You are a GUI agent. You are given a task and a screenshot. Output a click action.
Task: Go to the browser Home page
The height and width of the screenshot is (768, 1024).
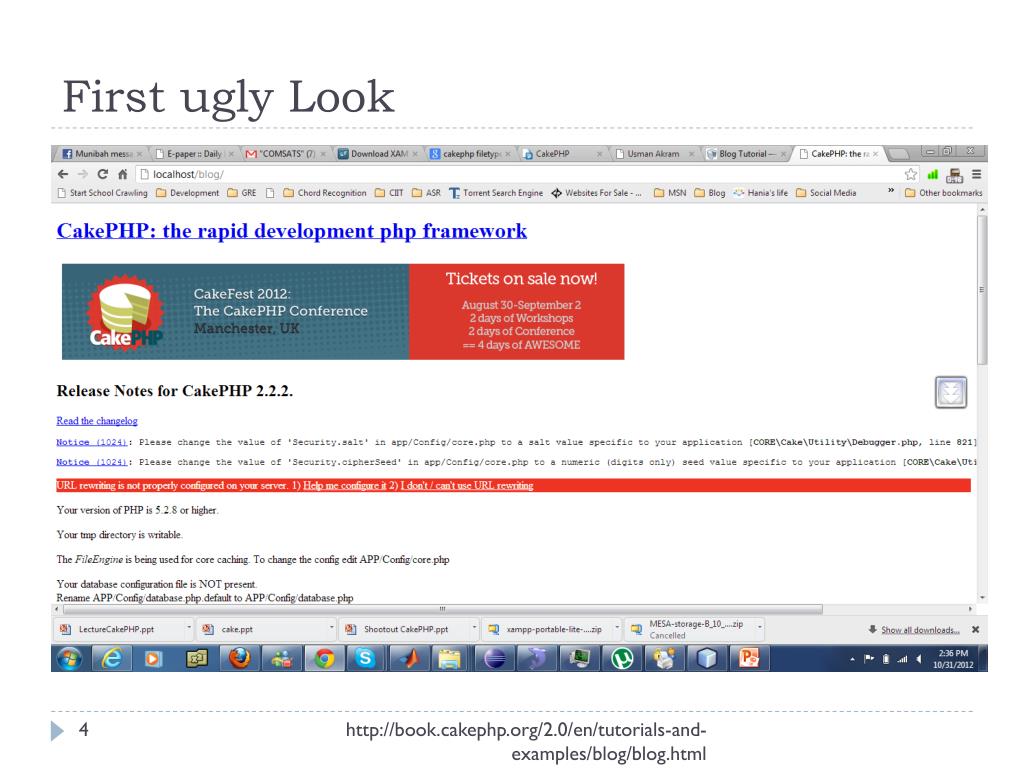coord(122,174)
